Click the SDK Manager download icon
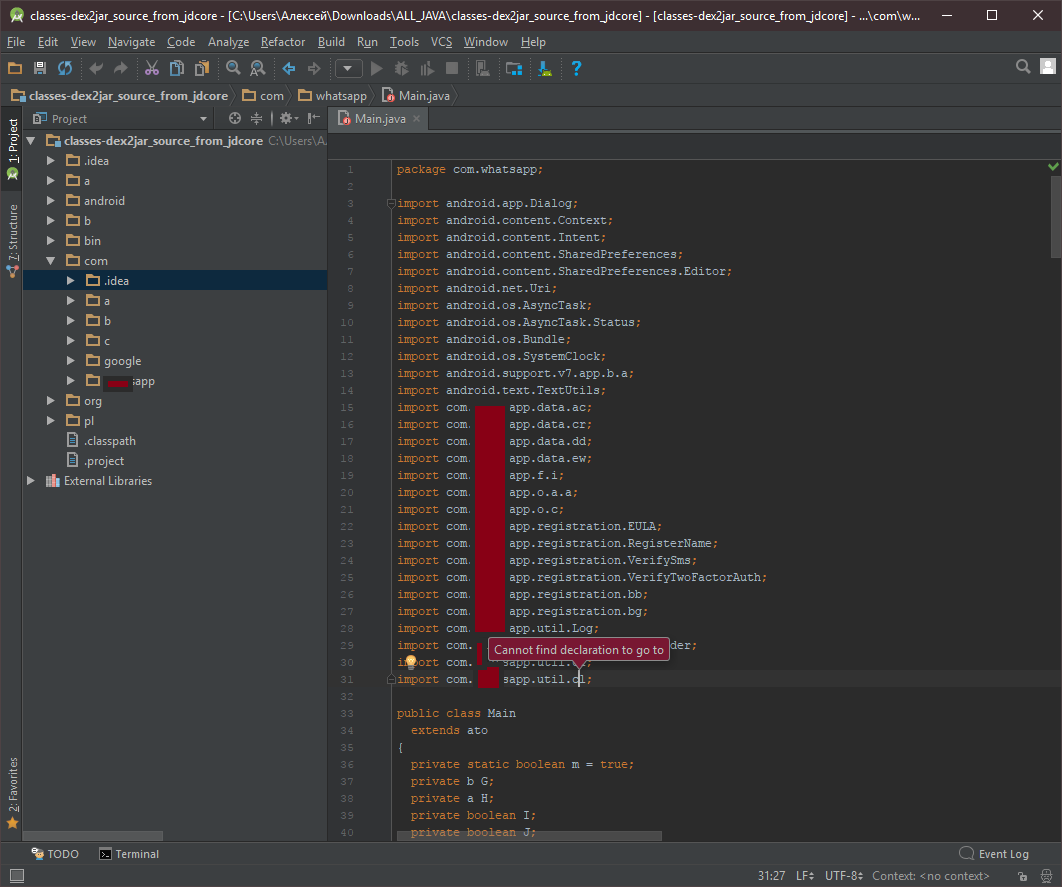1062x887 pixels. (545, 68)
